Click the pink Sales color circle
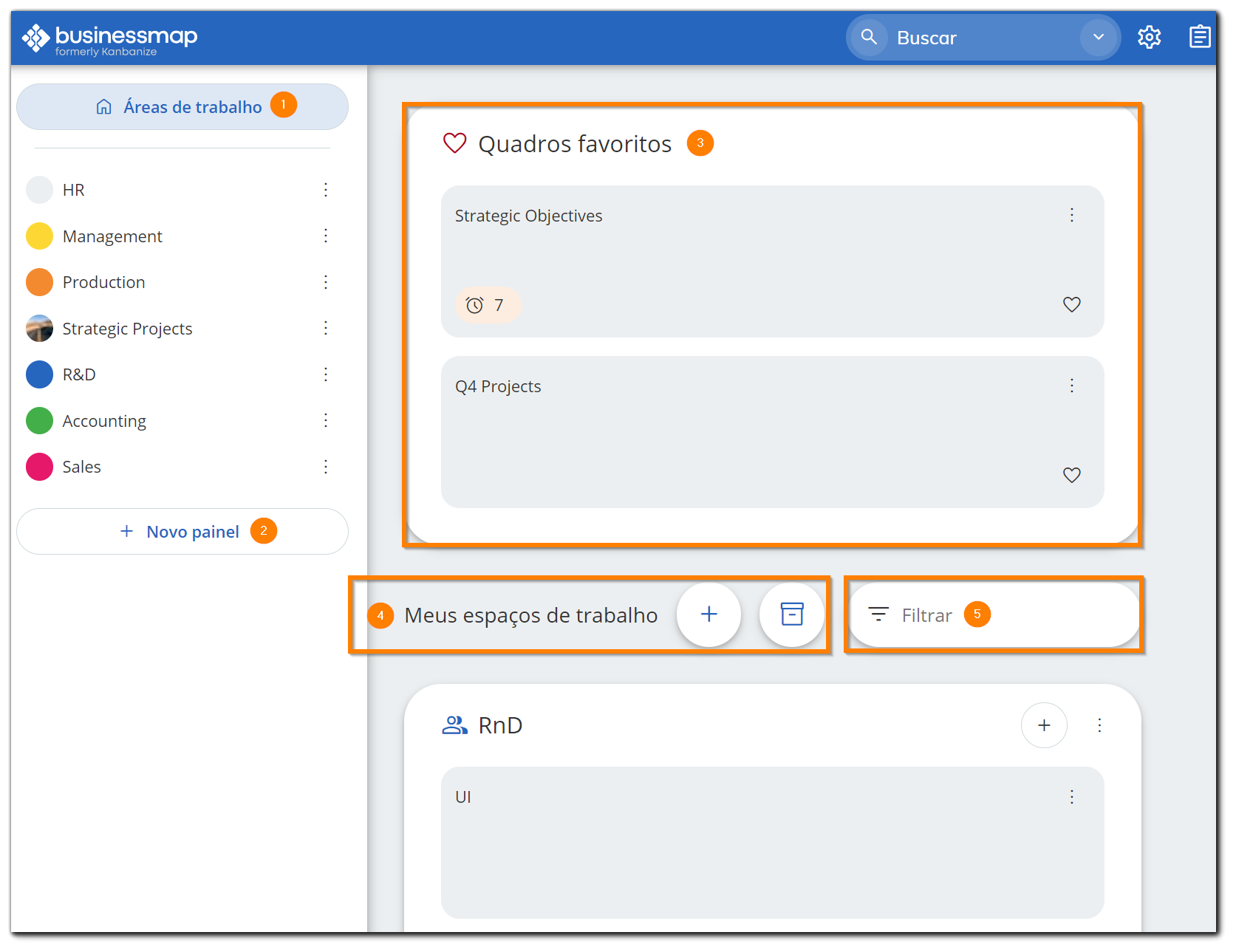The width and height of the screenshot is (1236, 952). [x=39, y=467]
